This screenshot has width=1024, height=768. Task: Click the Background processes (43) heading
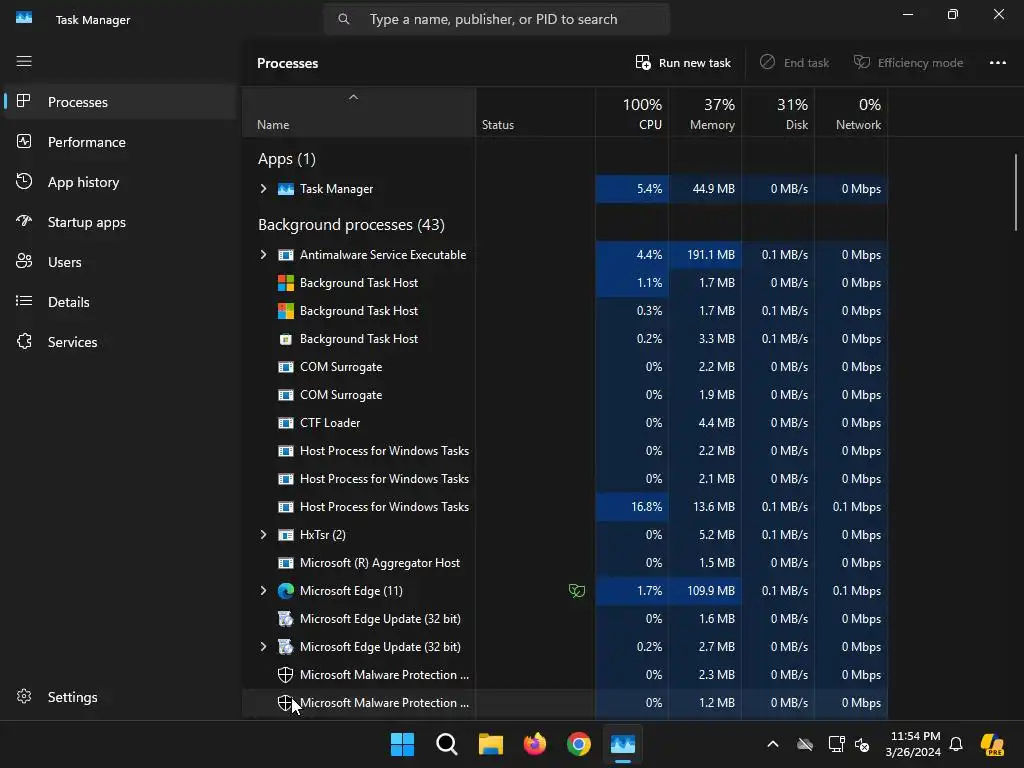point(351,225)
